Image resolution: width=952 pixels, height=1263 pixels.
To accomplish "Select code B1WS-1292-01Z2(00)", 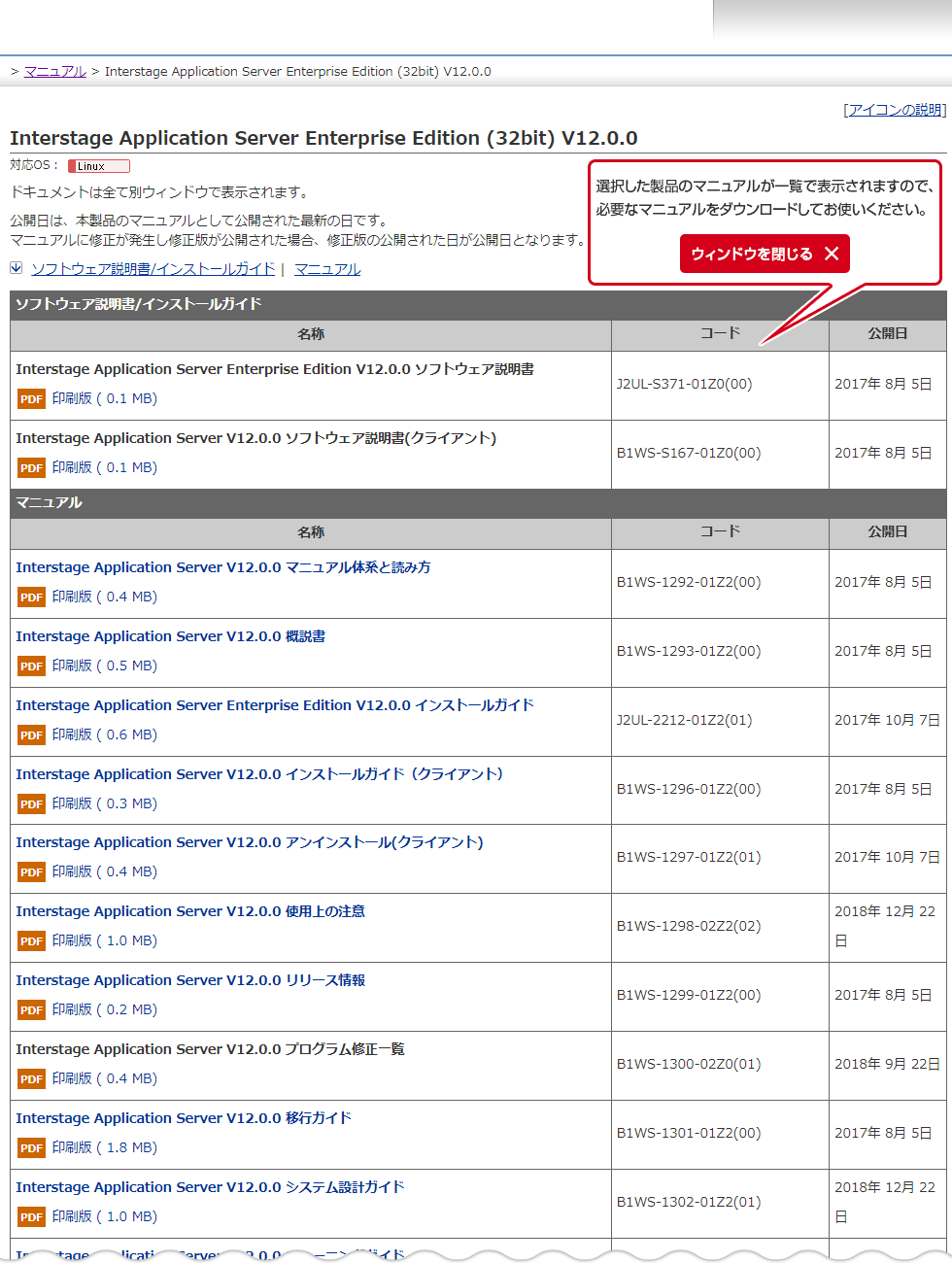I will 689,582.
